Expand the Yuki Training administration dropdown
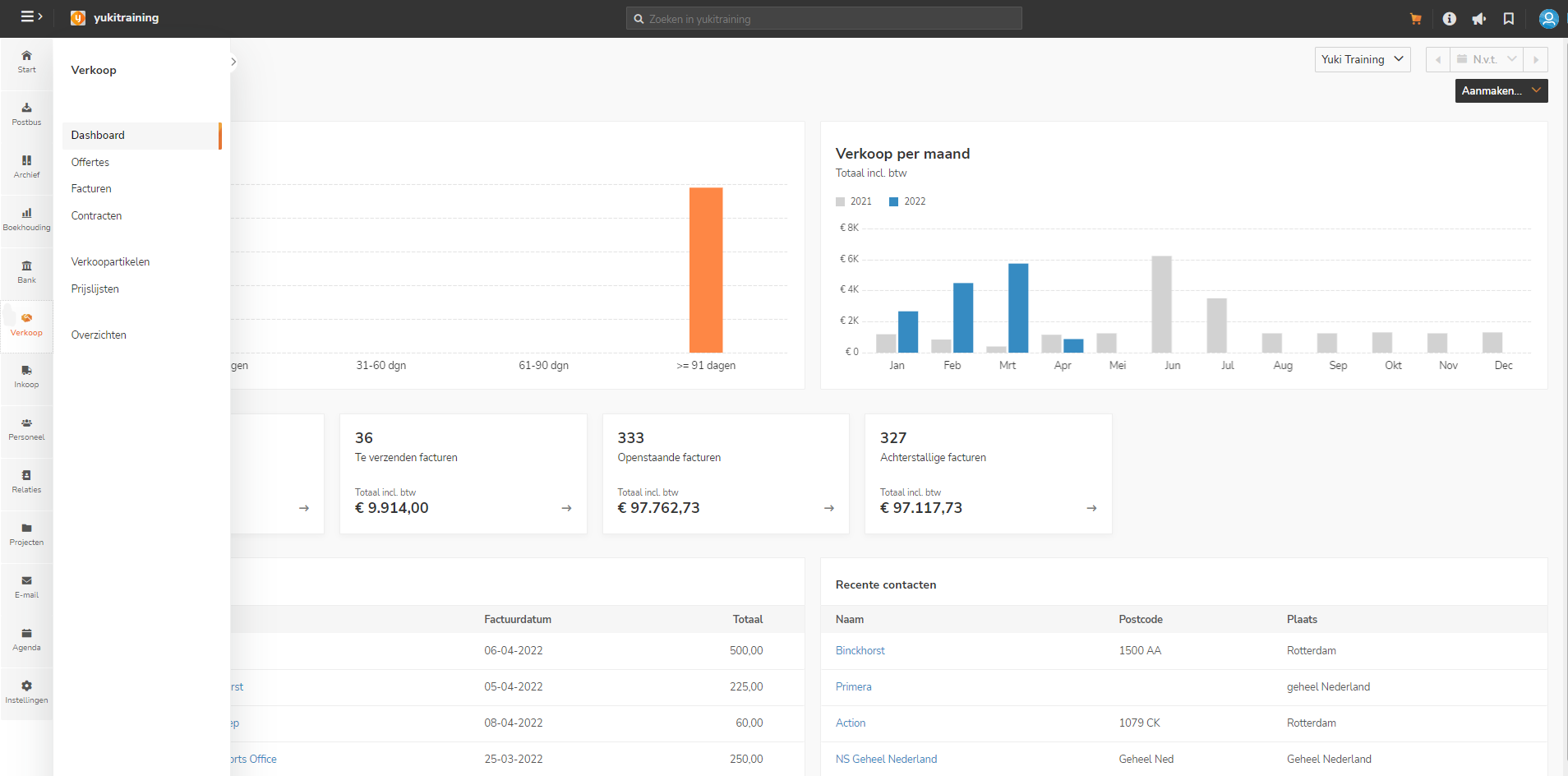Screen dimensions: 1568x776 click(1363, 59)
